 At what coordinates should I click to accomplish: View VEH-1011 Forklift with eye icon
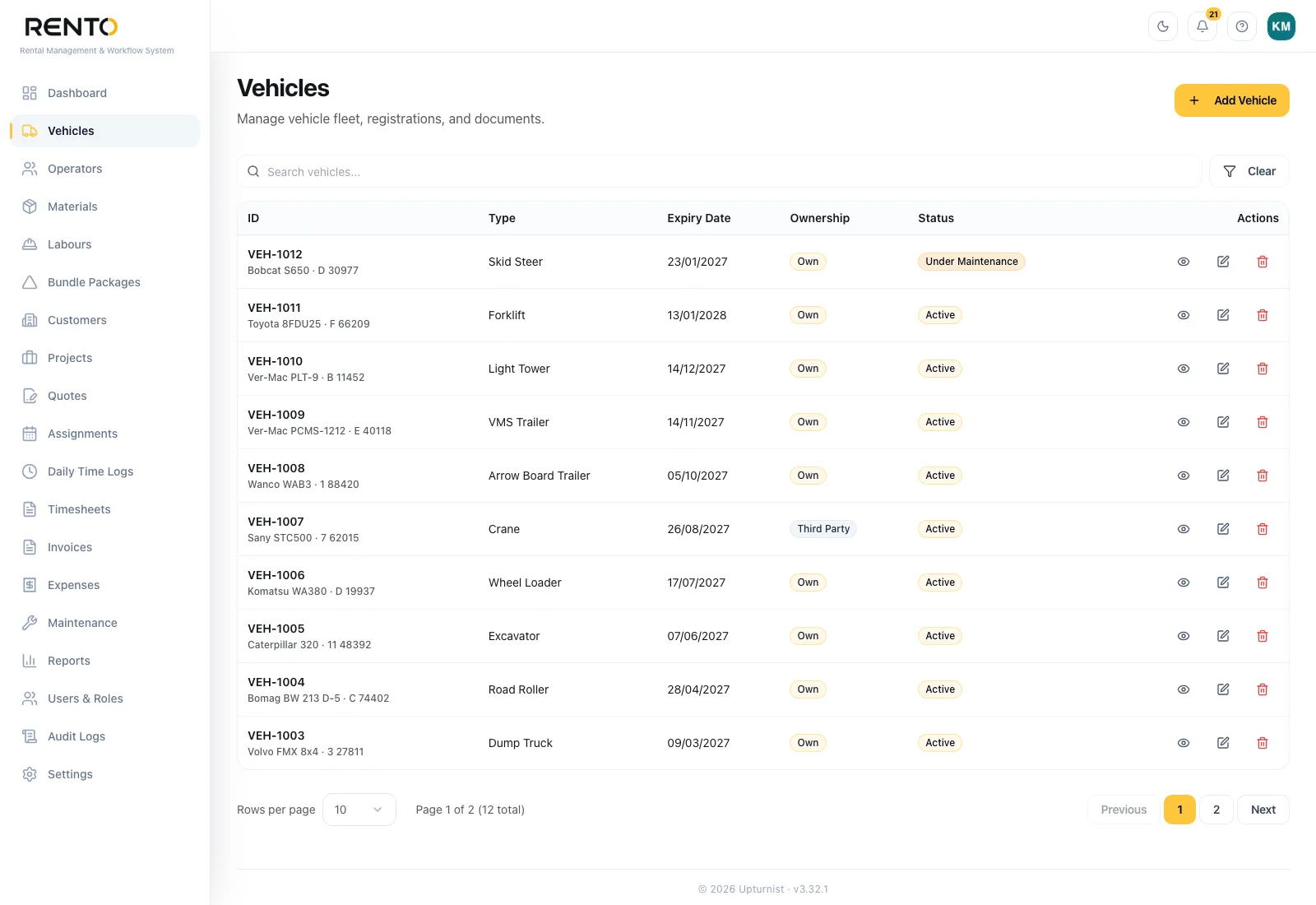pyautogui.click(x=1184, y=315)
